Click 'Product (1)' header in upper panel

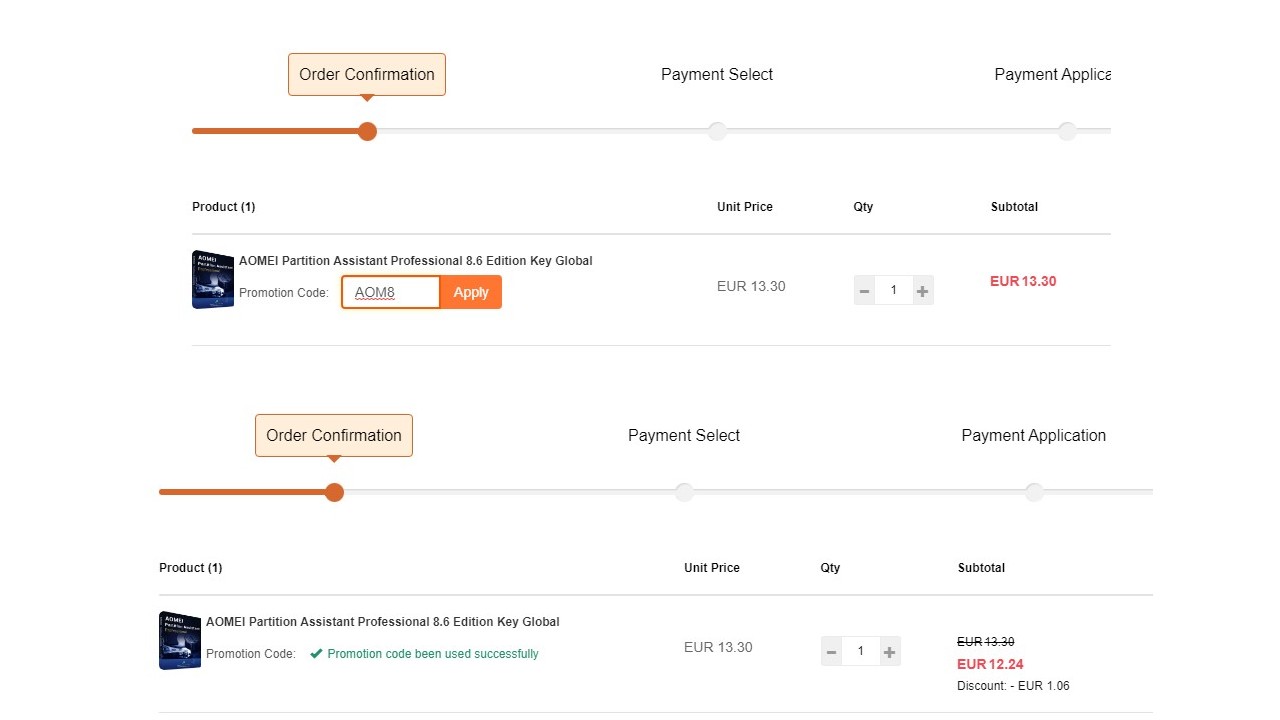[x=224, y=207]
